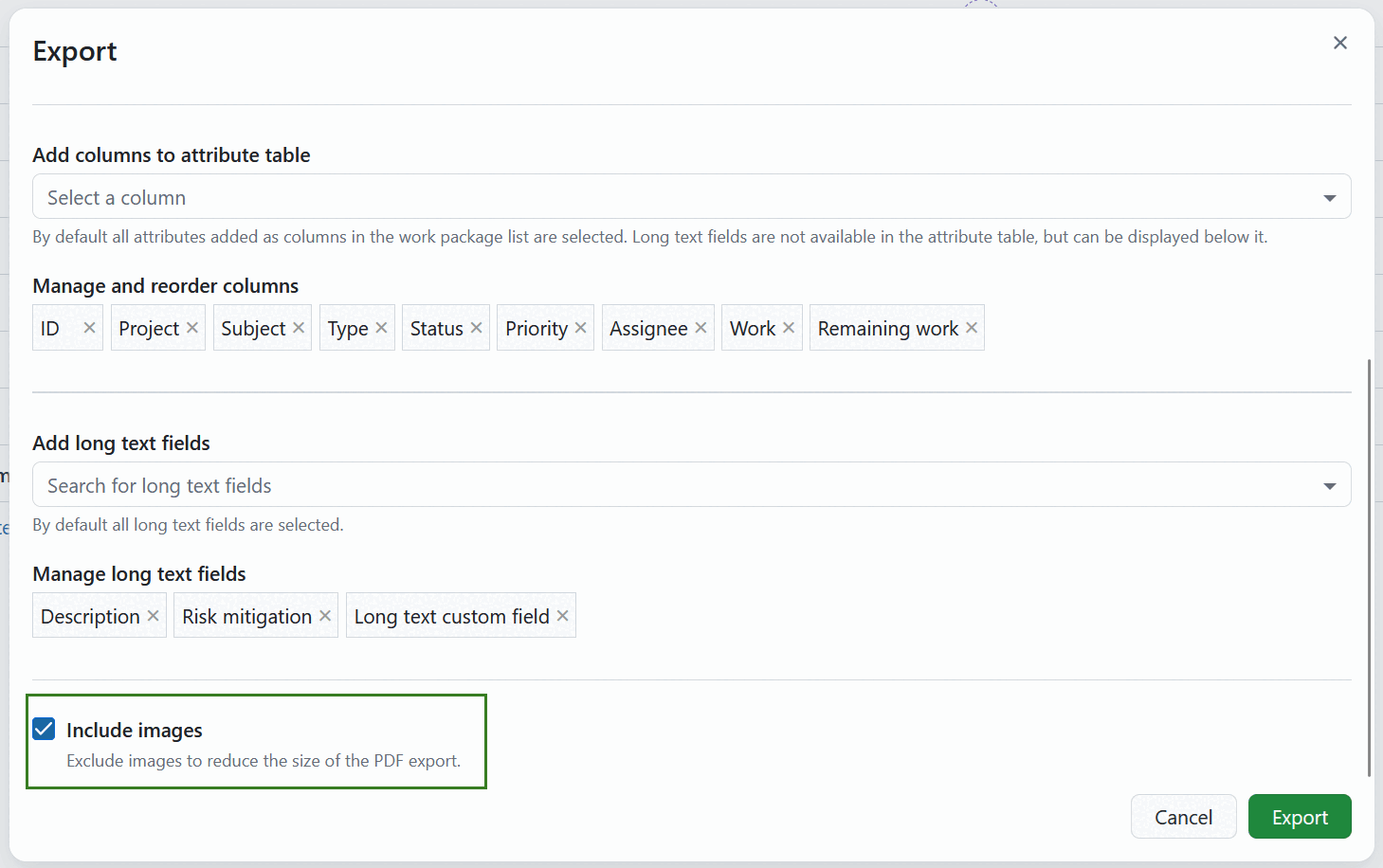
Task: Remove the Assignee column chip
Action: [700, 327]
